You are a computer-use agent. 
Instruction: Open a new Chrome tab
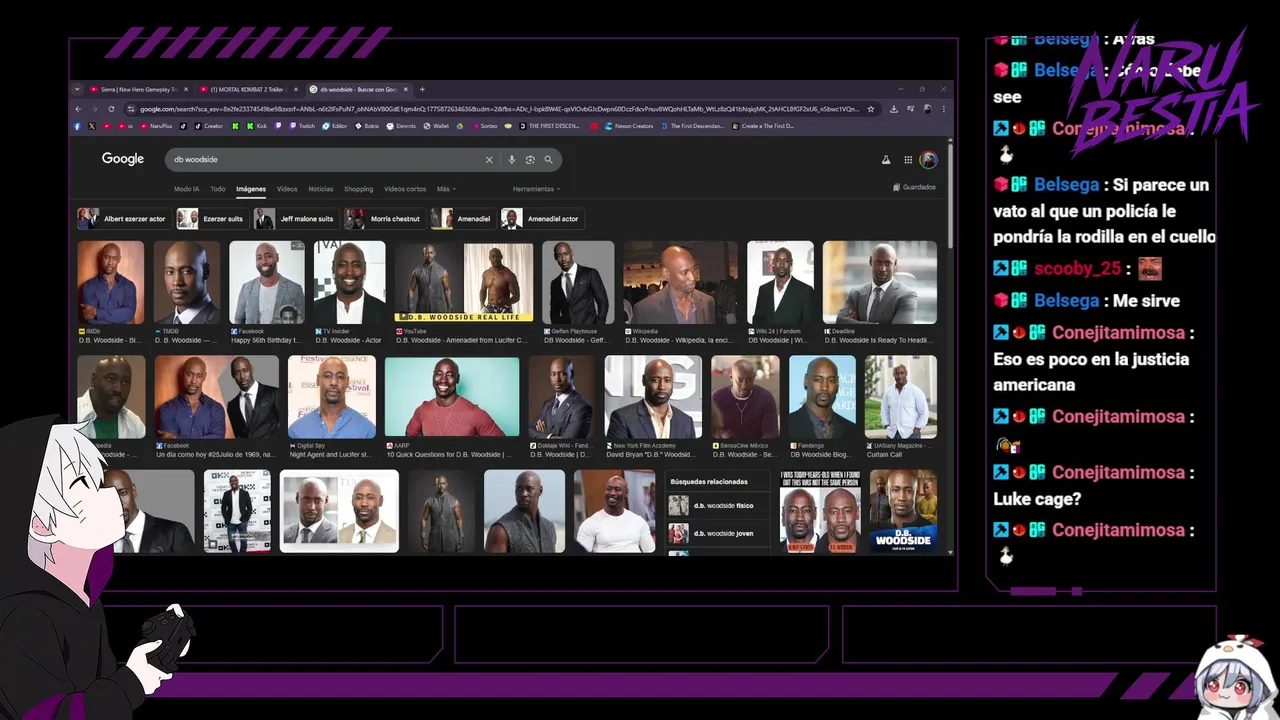coord(422,89)
